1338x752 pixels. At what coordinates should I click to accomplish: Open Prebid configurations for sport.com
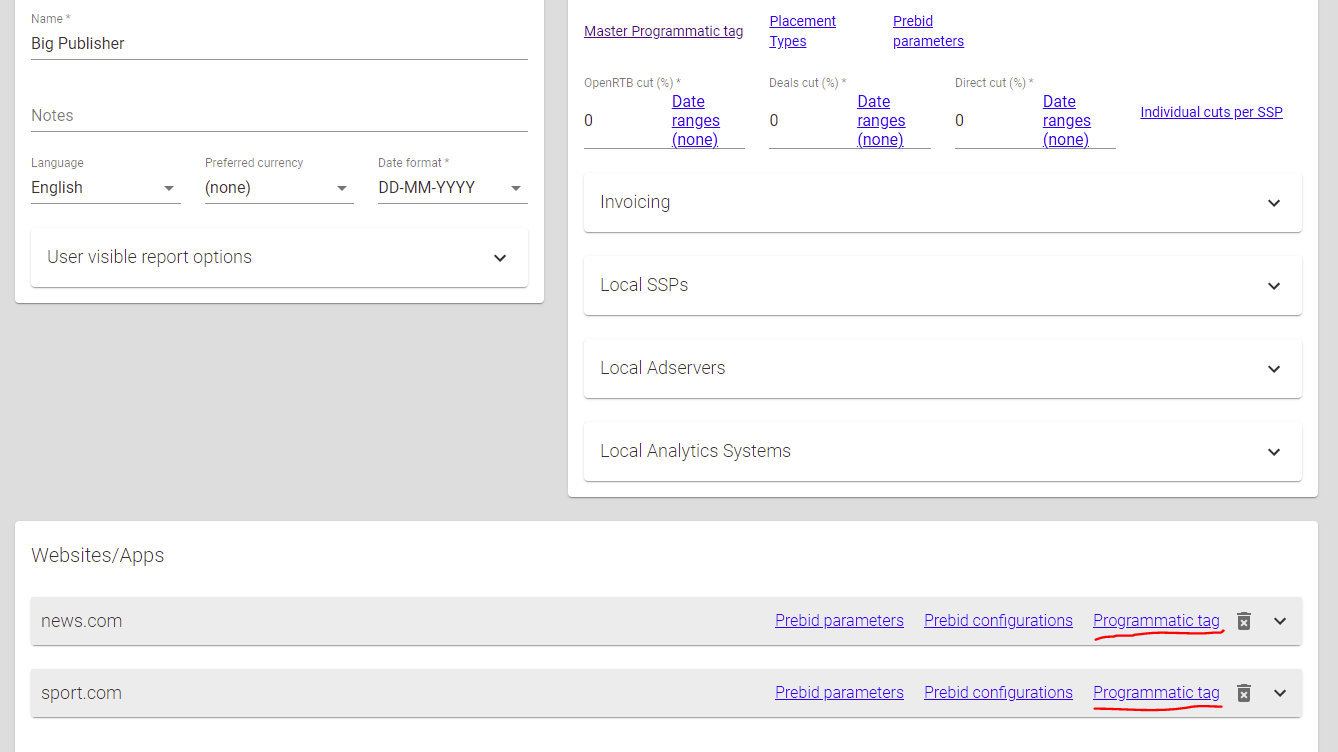coord(998,693)
